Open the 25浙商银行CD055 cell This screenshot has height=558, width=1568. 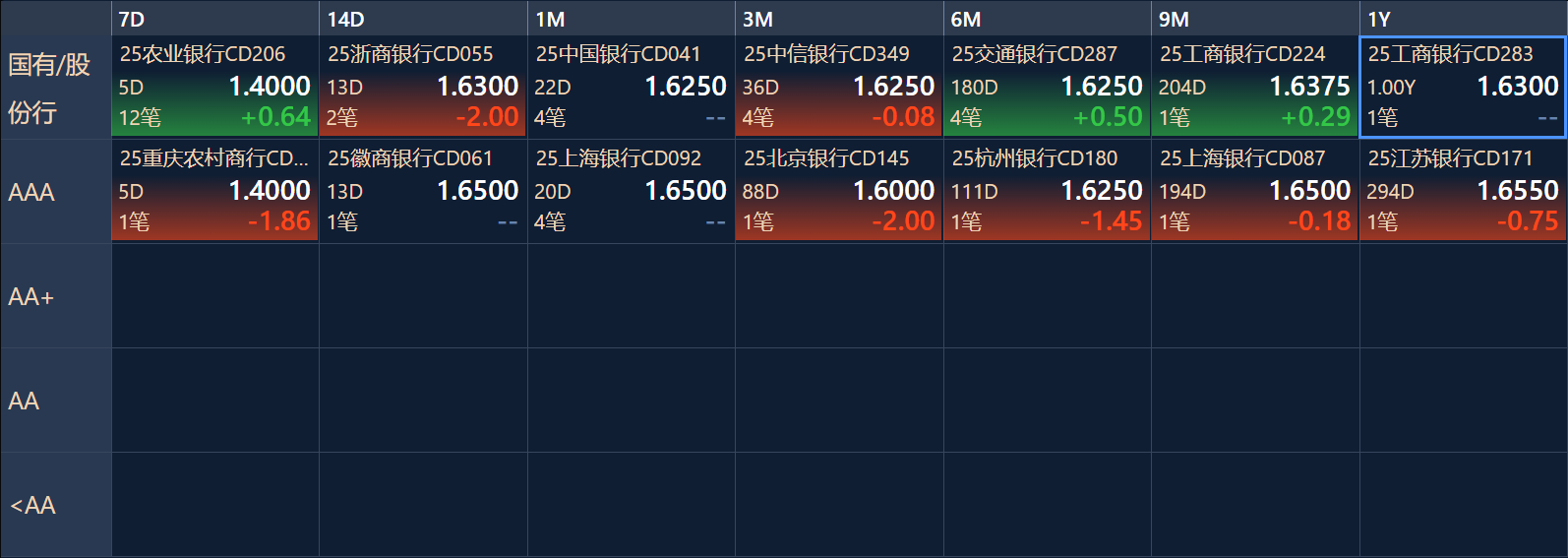click(423, 87)
